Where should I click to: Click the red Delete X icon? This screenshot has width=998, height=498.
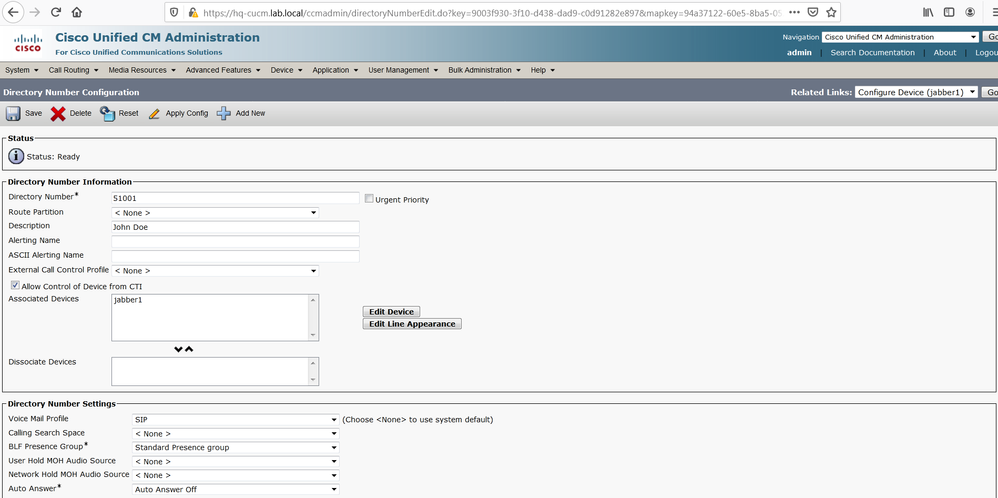coord(58,113)
